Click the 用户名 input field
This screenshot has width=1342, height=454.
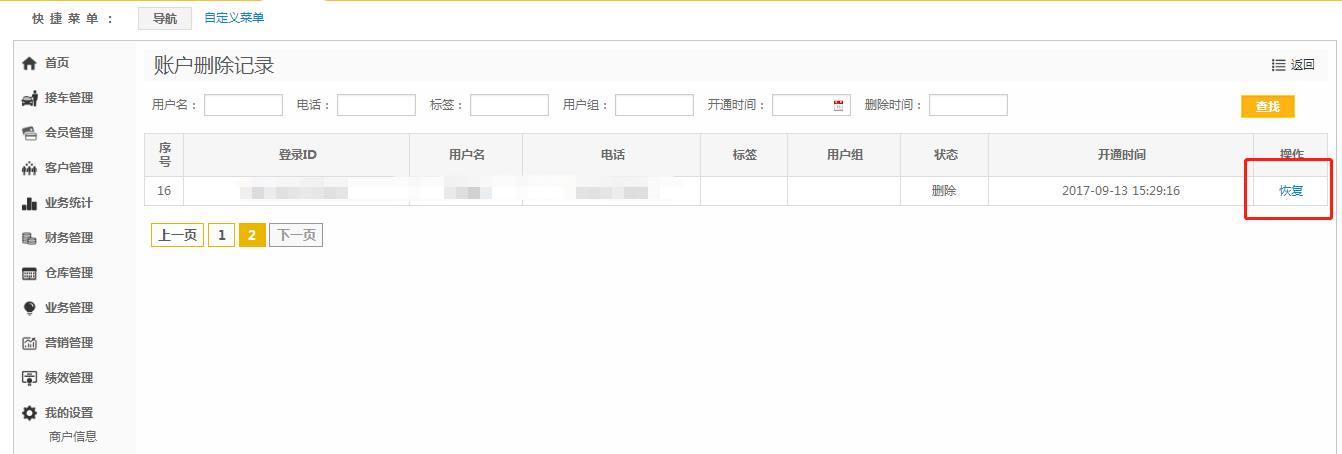point(243,105)
